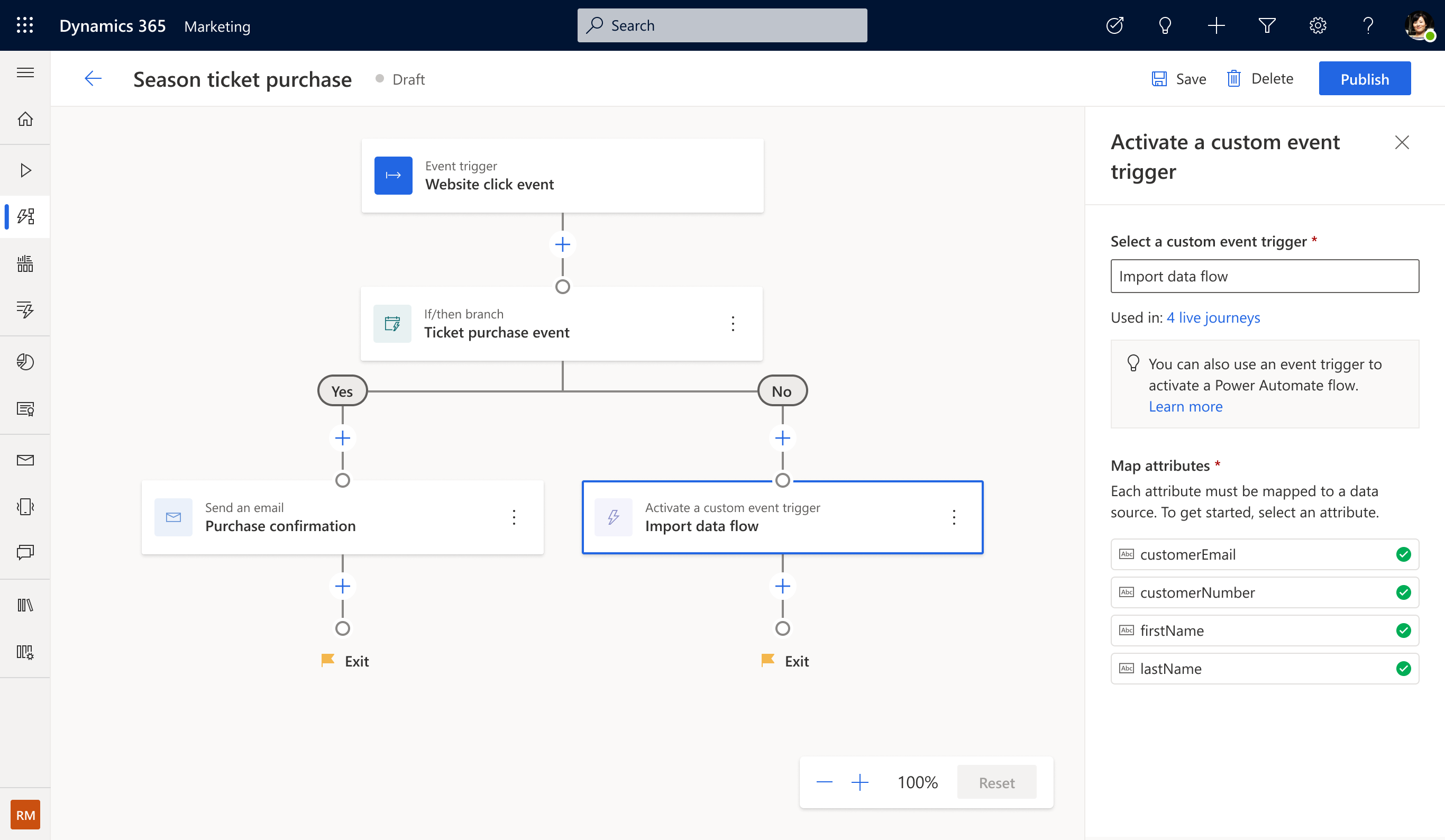Click the ellipsis menu on Ticket purchase event
The width and height of the screenshot is (1445, 840).
click(733, 323)
